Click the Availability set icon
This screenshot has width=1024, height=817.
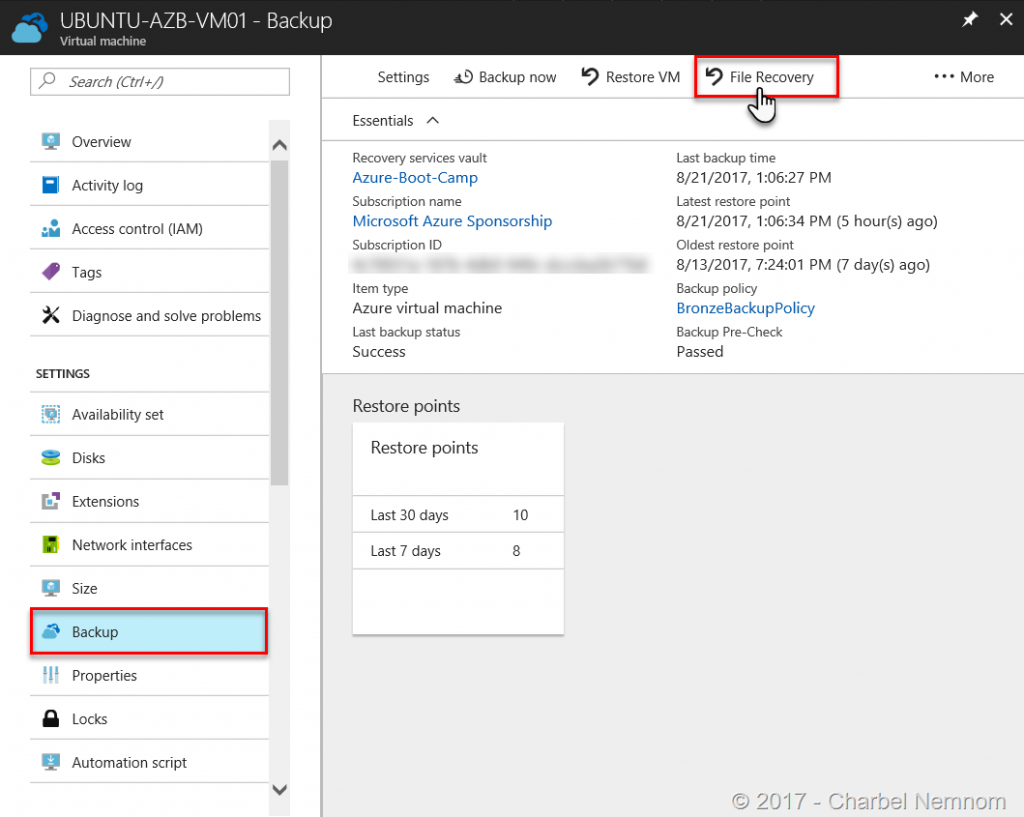pyautogui.click(x=51, y=414)
